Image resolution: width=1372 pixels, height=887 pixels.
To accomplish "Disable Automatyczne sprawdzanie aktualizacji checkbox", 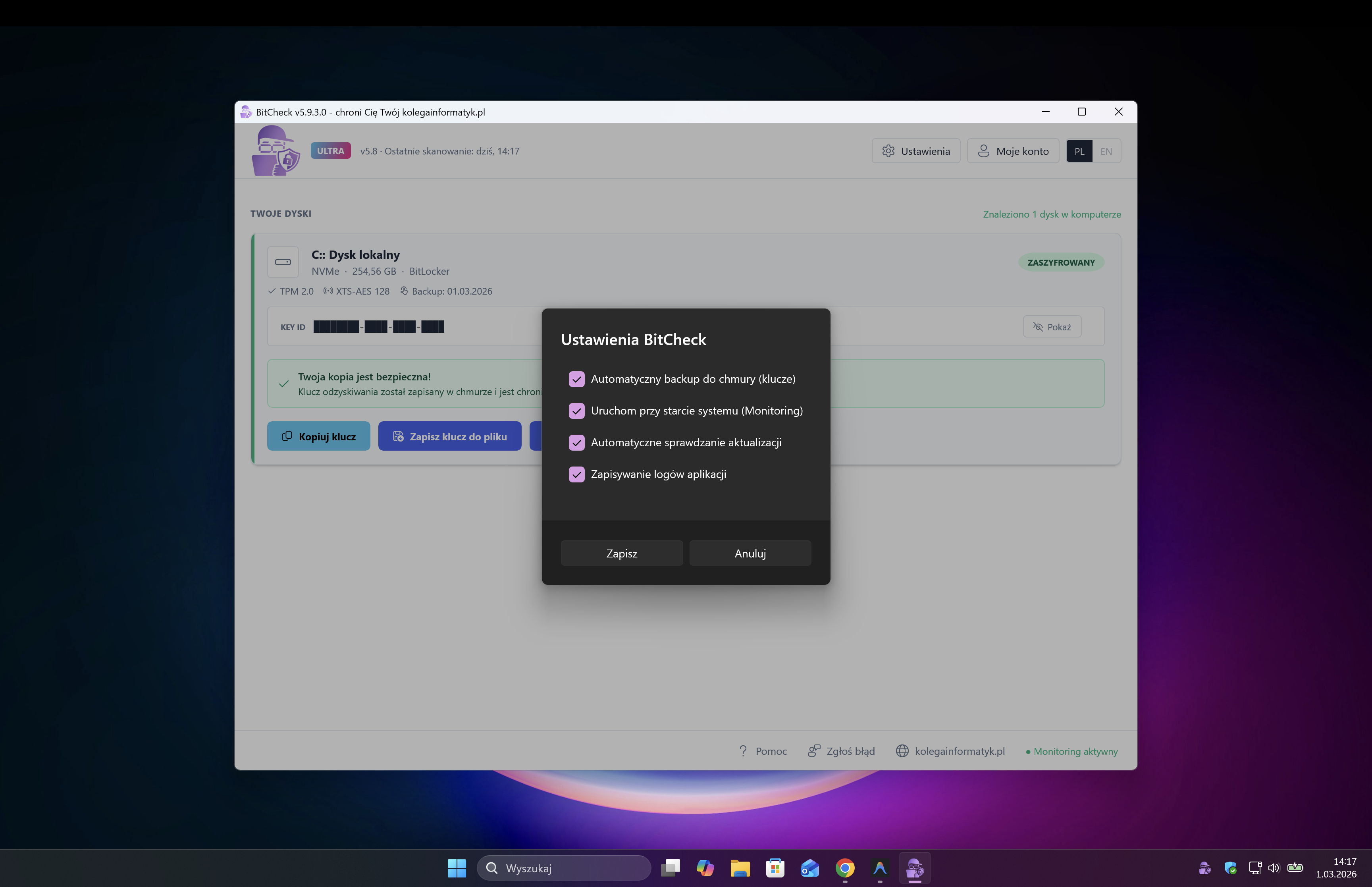I will 576,442.
